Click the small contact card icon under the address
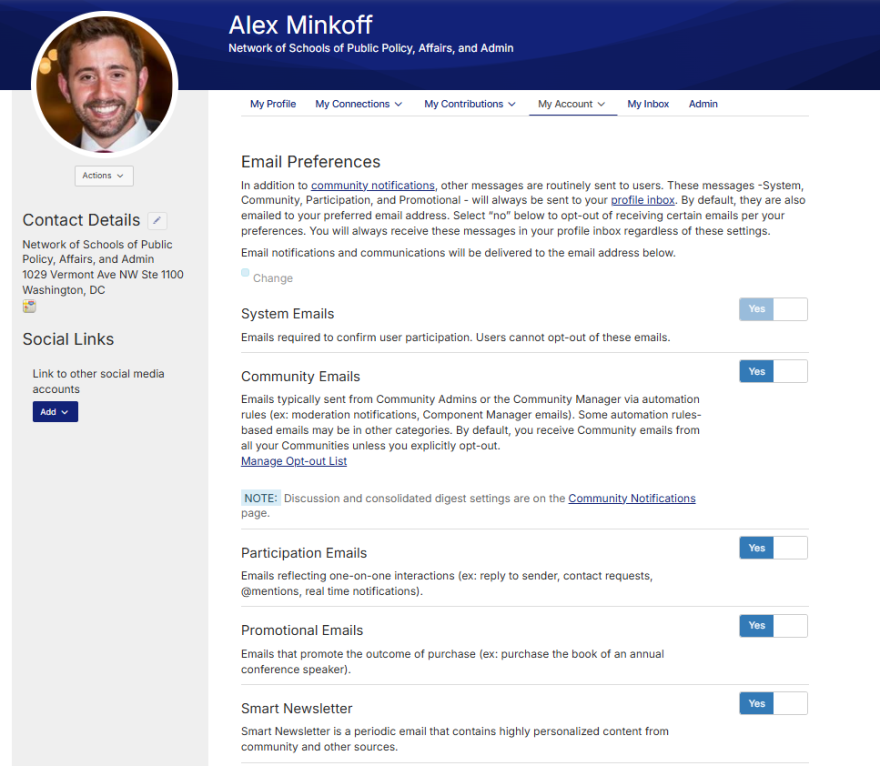 coord(29,306)
